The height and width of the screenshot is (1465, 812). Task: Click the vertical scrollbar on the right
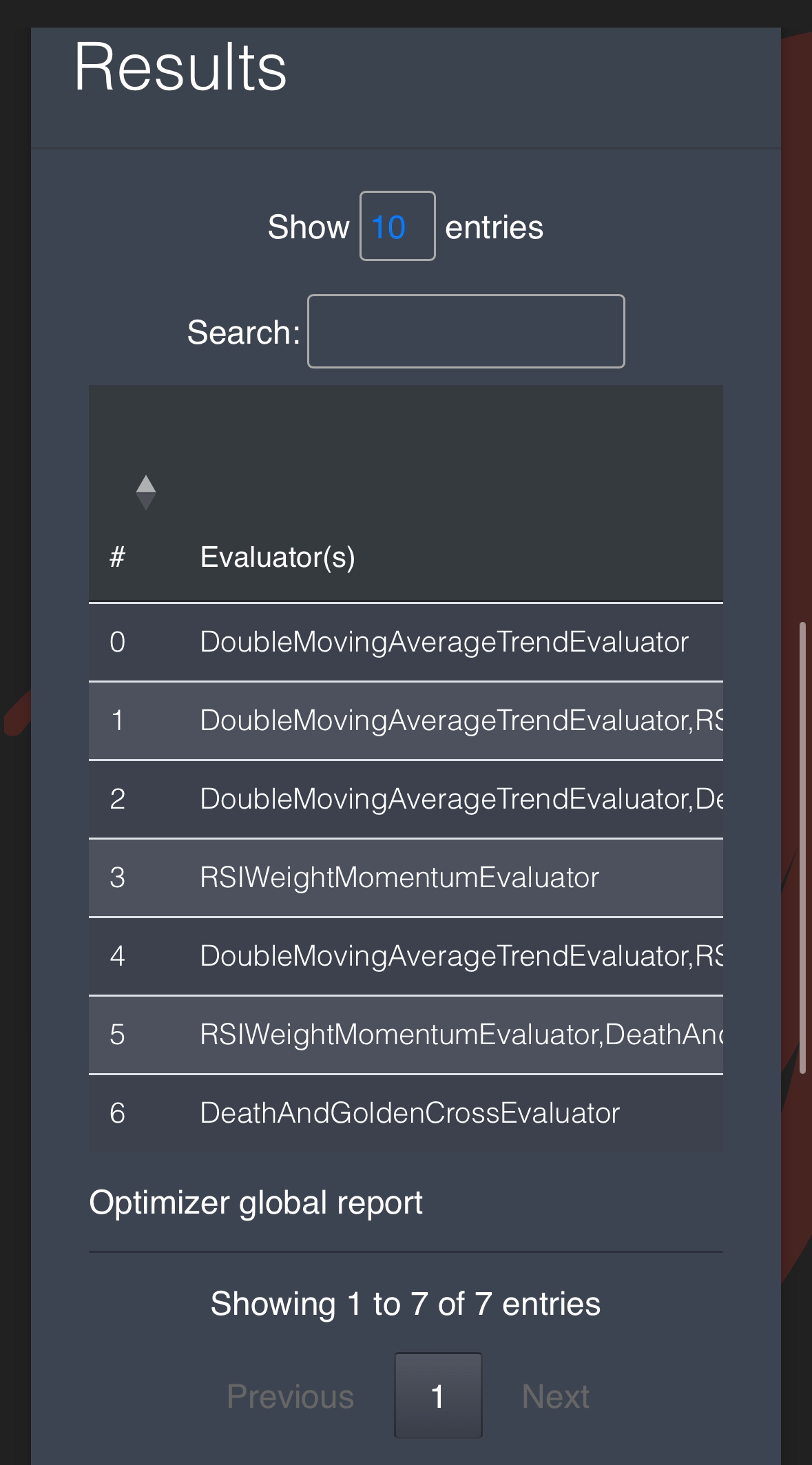point(802,847)
